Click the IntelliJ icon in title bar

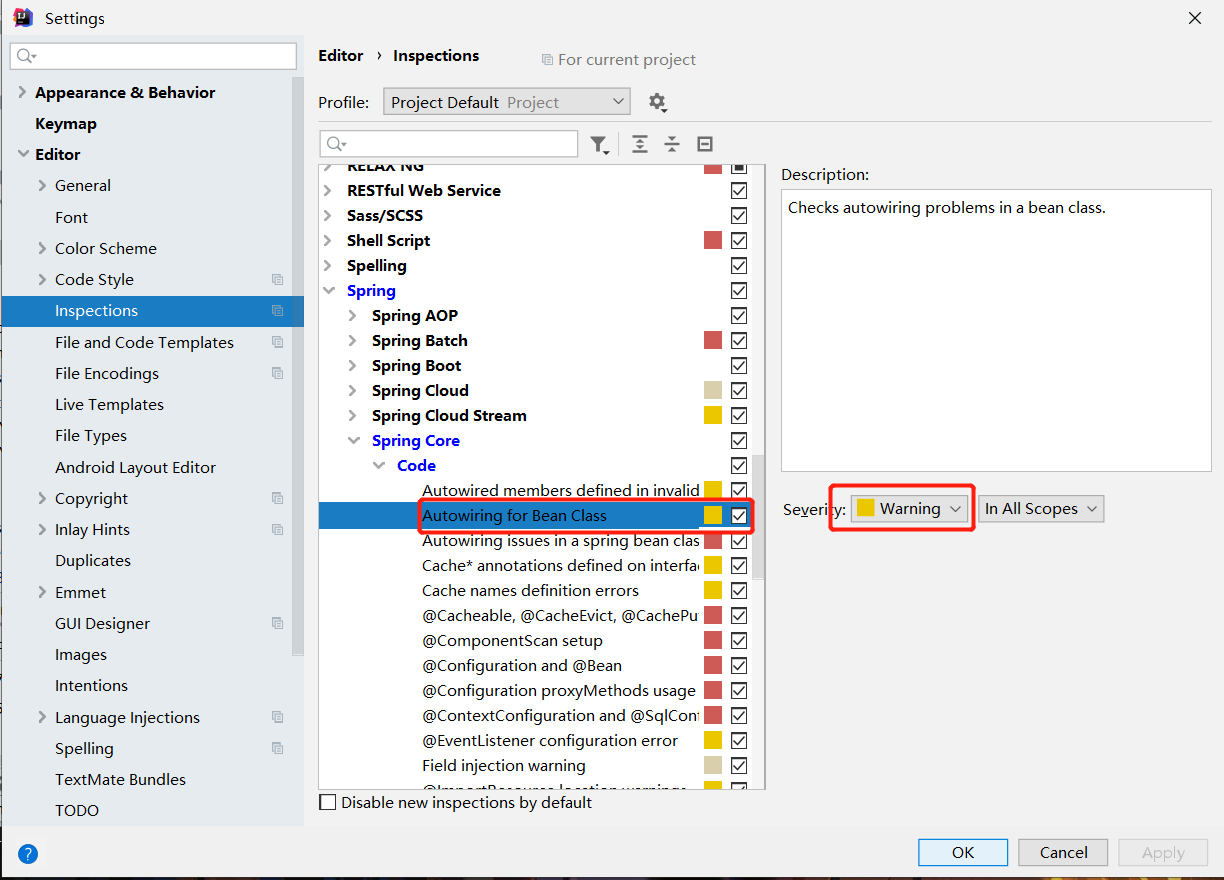click(23, 18)
